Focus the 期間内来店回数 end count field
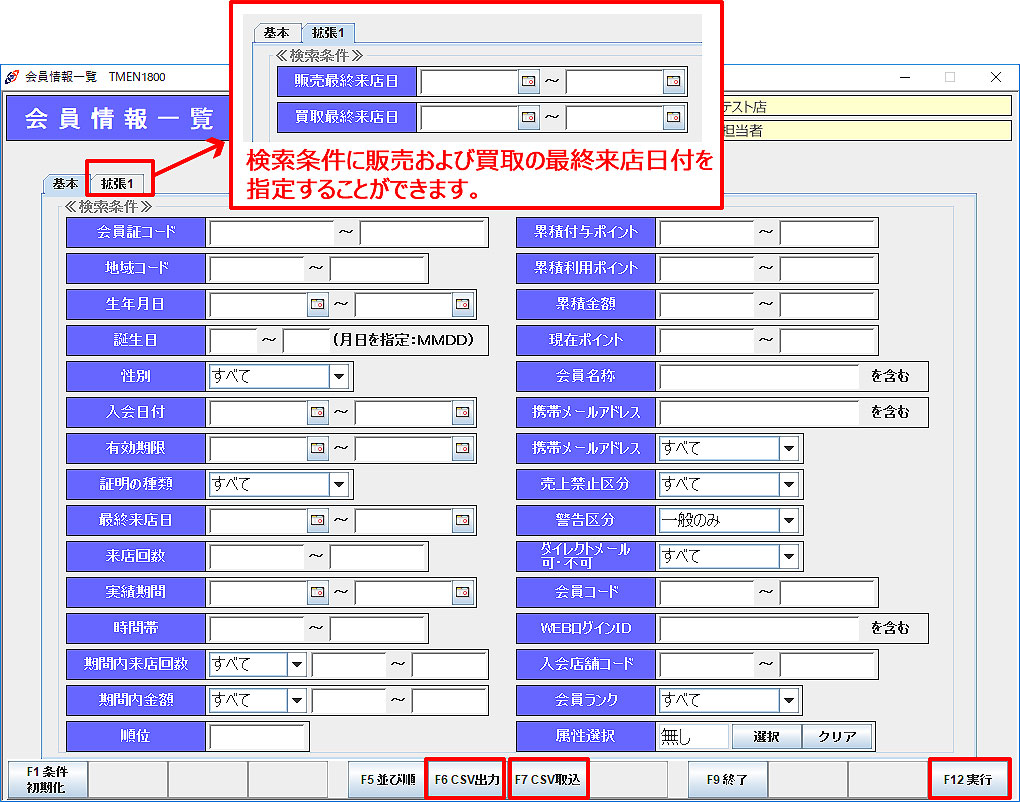Image resolution: width=1020 pixels, height=802 pixels. 448,664
